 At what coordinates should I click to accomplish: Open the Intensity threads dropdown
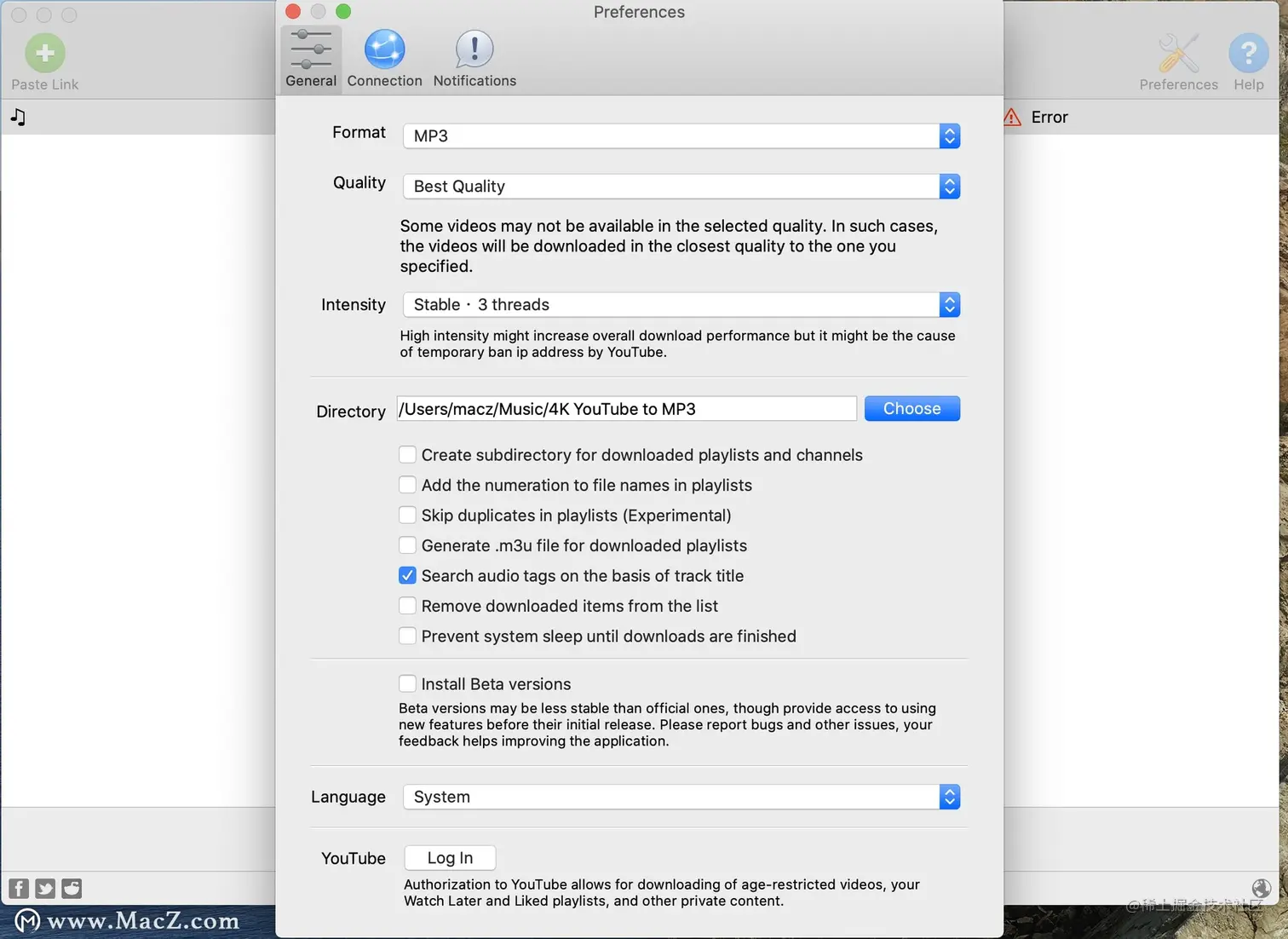click(x=681, y=305)
